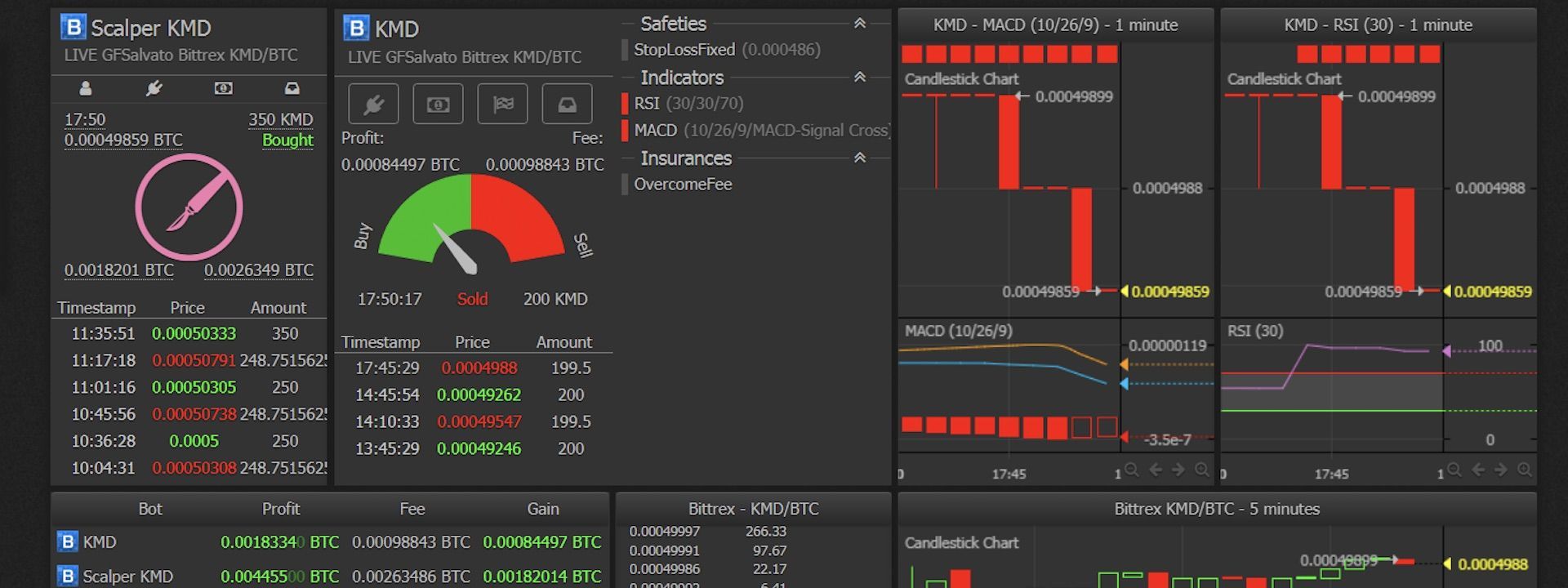Click the Bot column header in the bots table

[150, 509]
